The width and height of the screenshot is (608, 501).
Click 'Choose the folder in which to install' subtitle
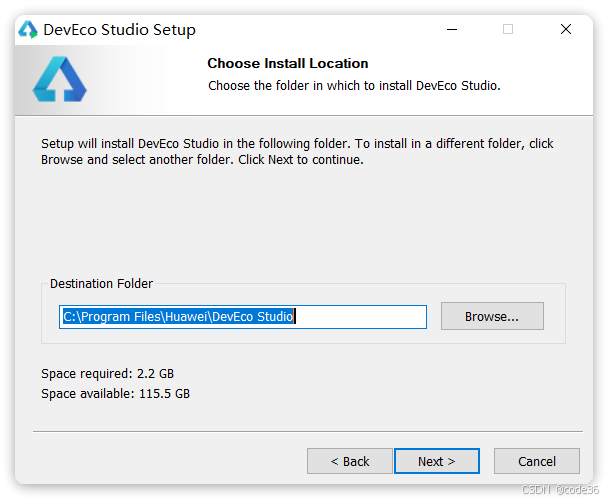354,86
